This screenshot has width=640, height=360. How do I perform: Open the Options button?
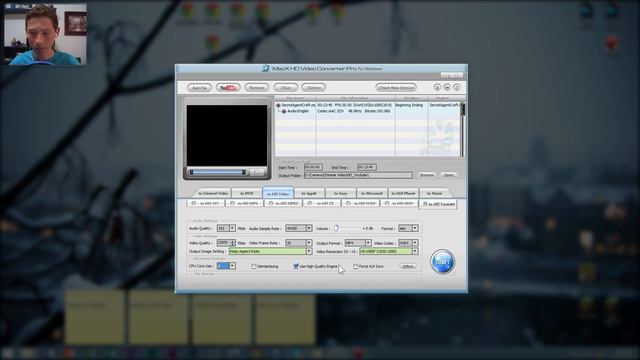[x=313, y=88]
